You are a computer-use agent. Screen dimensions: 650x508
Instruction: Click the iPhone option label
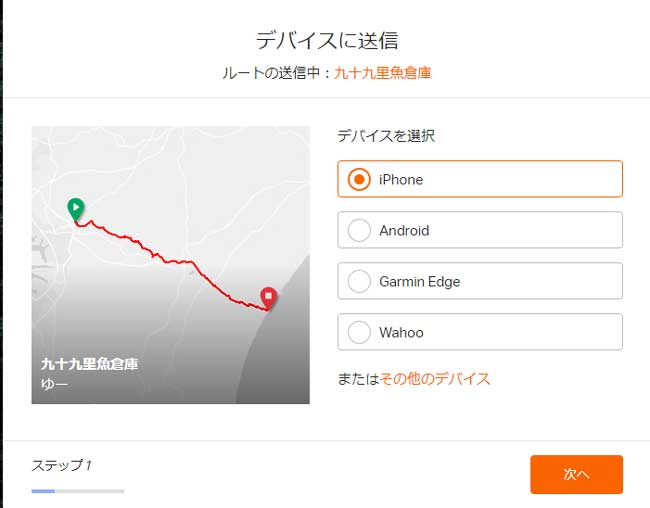click(x=401, y=179)
